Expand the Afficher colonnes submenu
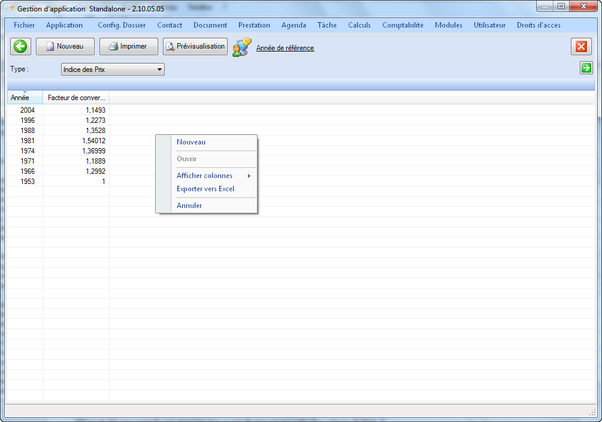 [206, 175]
